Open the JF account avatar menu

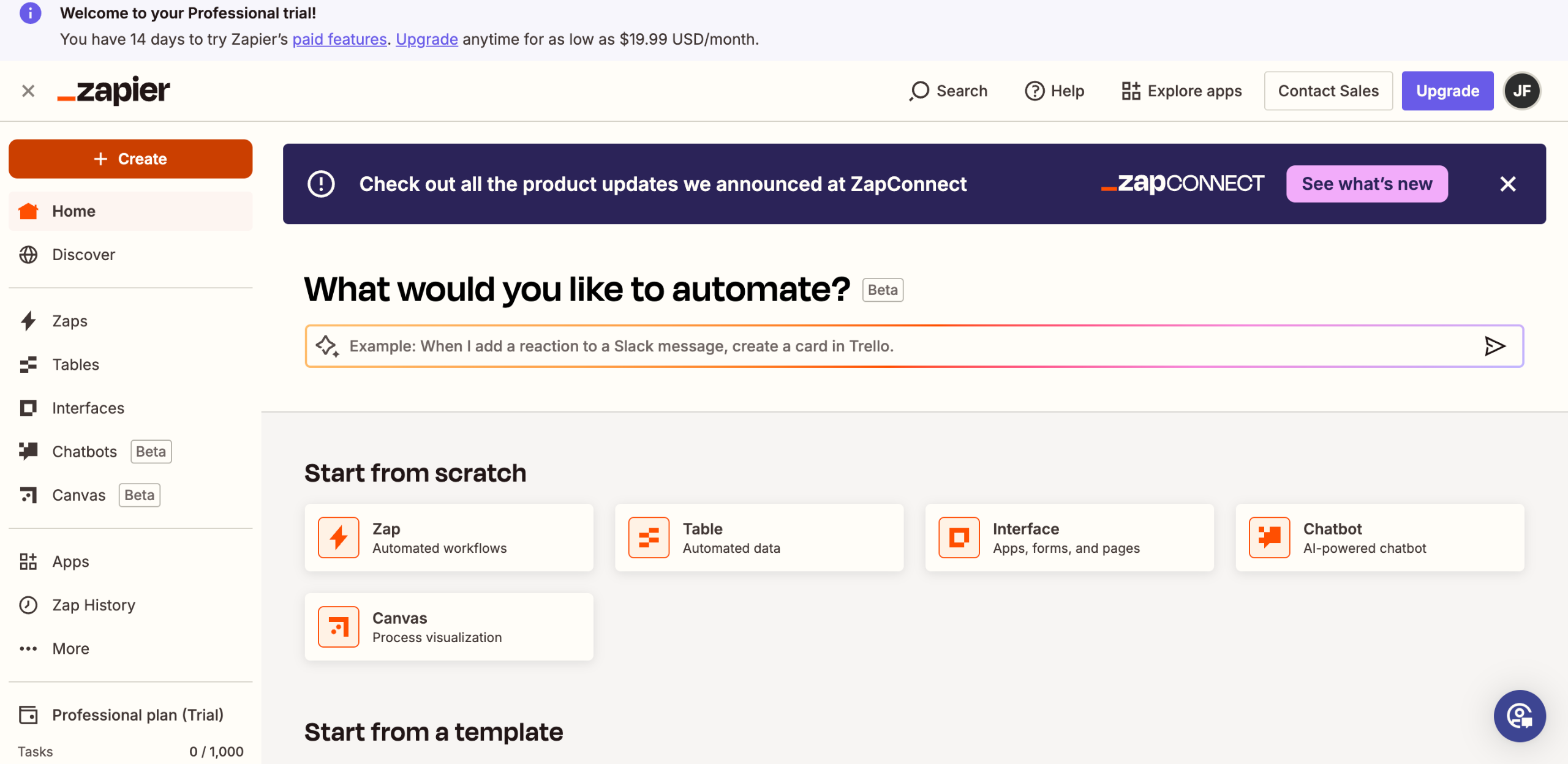1522,91
